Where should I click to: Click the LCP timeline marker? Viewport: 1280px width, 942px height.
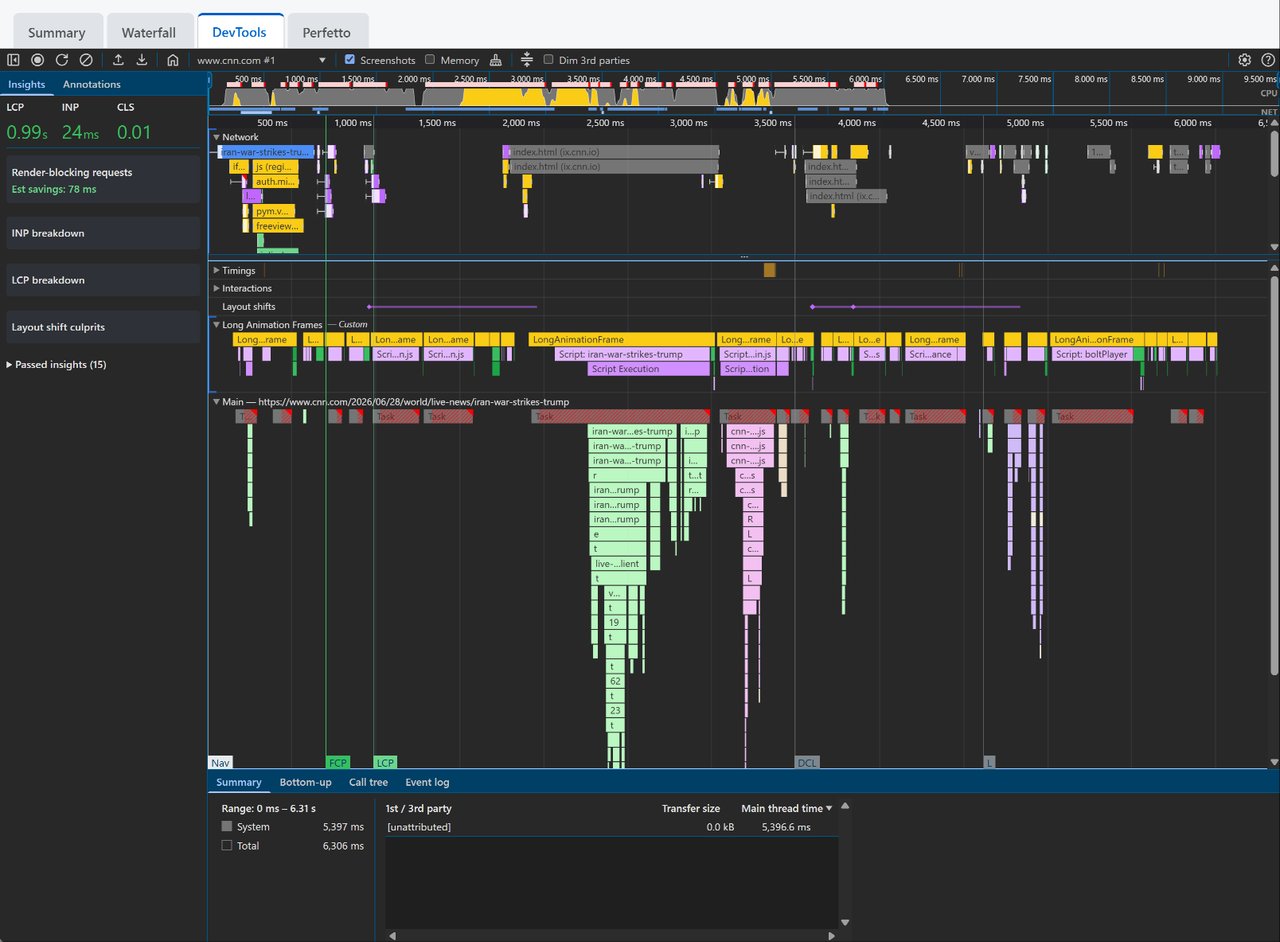(385, 762)
